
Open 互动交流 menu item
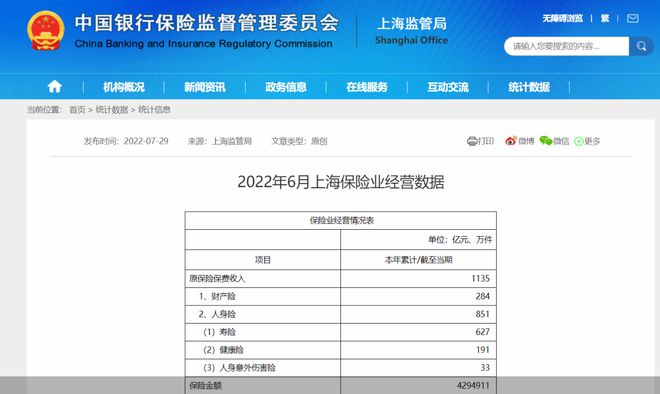(x=448, y=87)
